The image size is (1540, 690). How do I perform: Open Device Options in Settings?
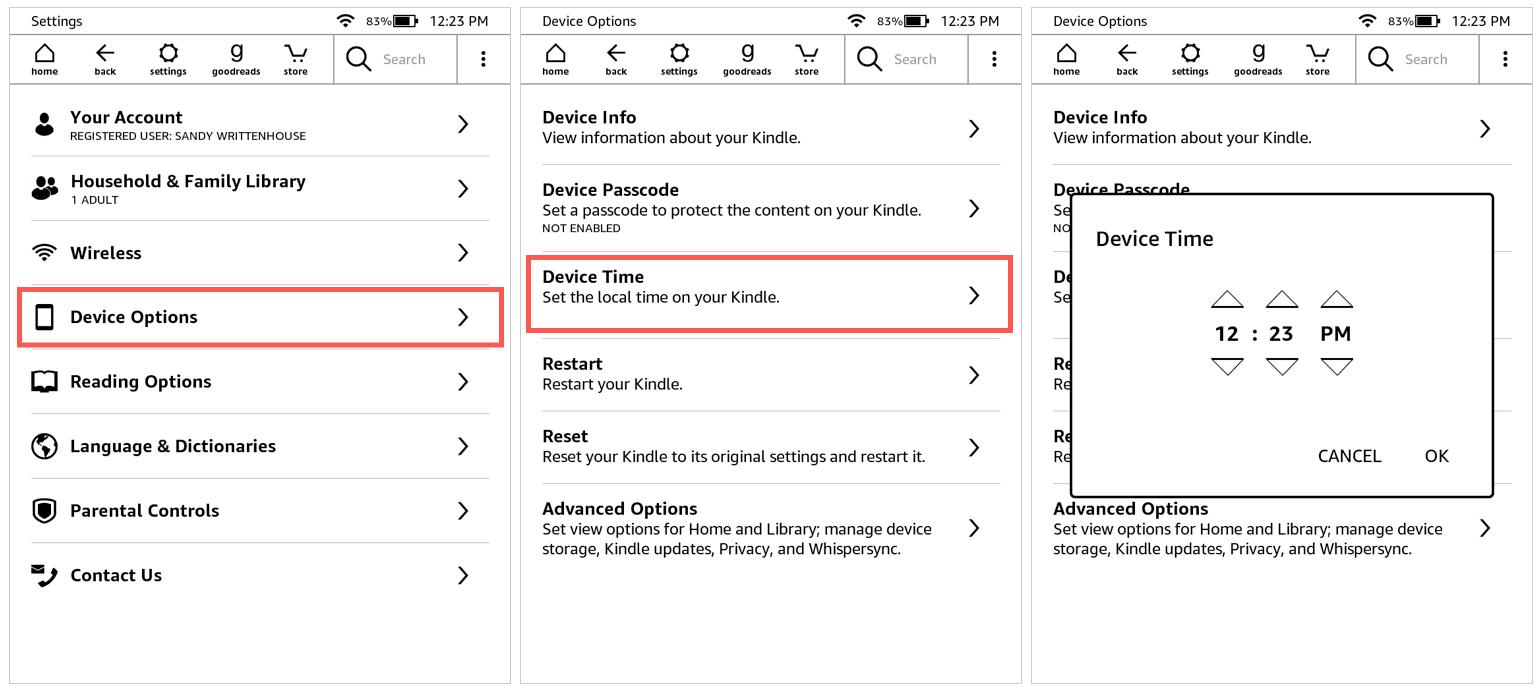(260, 317)
